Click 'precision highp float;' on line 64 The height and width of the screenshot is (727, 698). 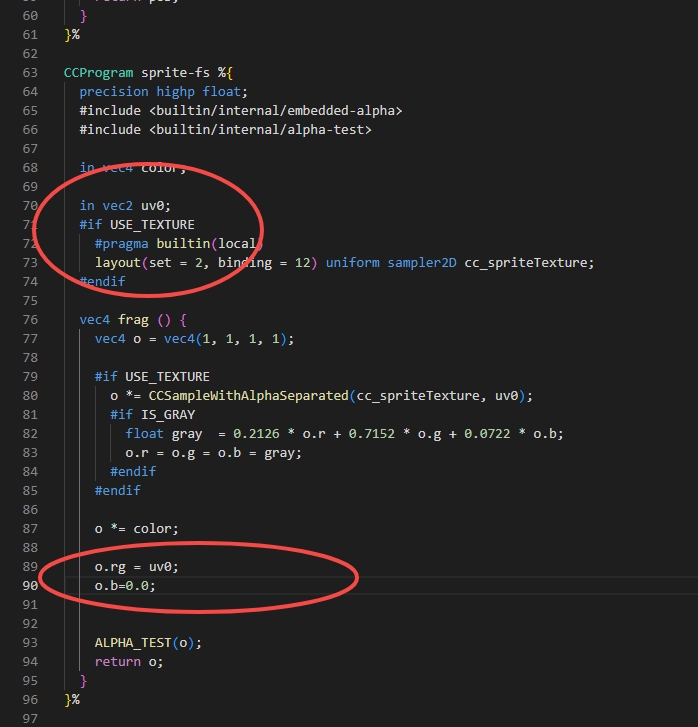coord(164,92)
